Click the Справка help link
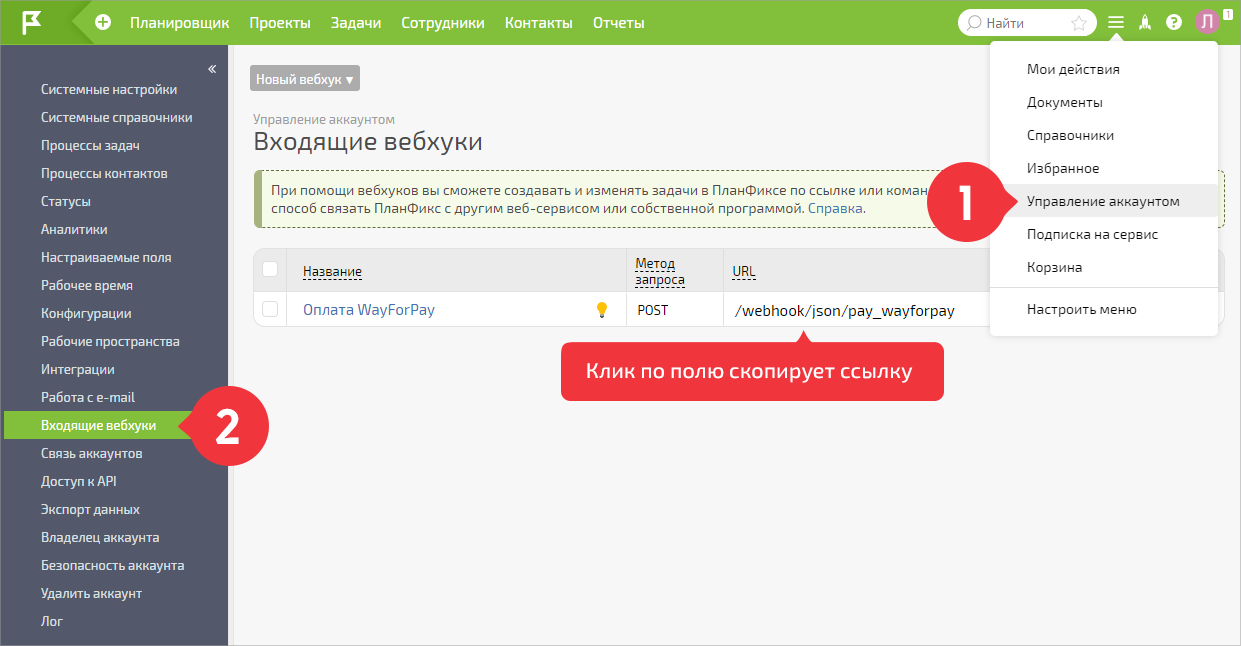1241x646 pixels. [835, 209]
